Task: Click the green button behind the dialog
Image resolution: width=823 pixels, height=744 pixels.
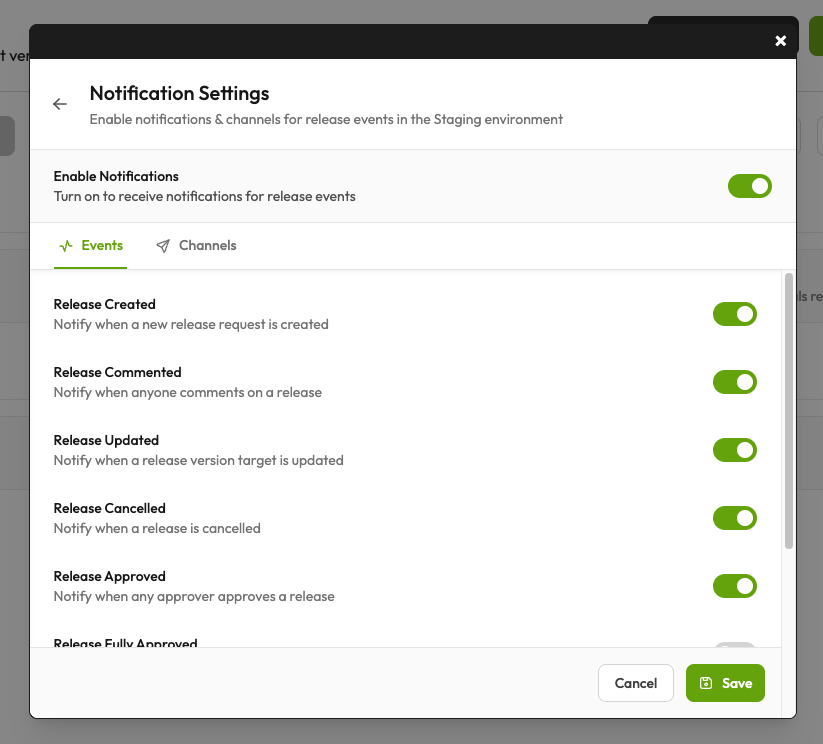Action: (x=816, y=35)
